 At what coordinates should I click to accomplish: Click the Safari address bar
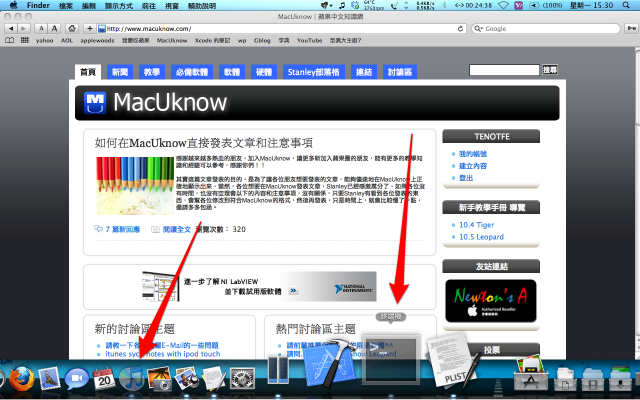[282, 29]
